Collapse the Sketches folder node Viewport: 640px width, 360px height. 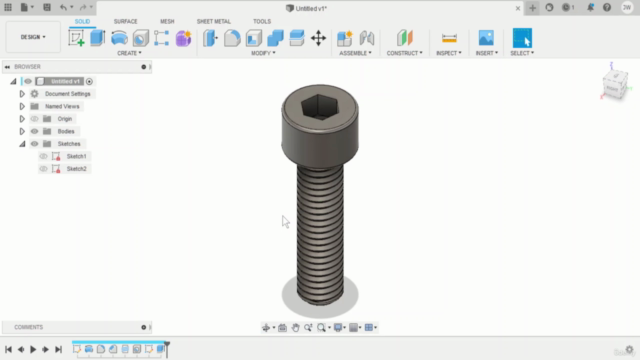click(x=22, y=144)
